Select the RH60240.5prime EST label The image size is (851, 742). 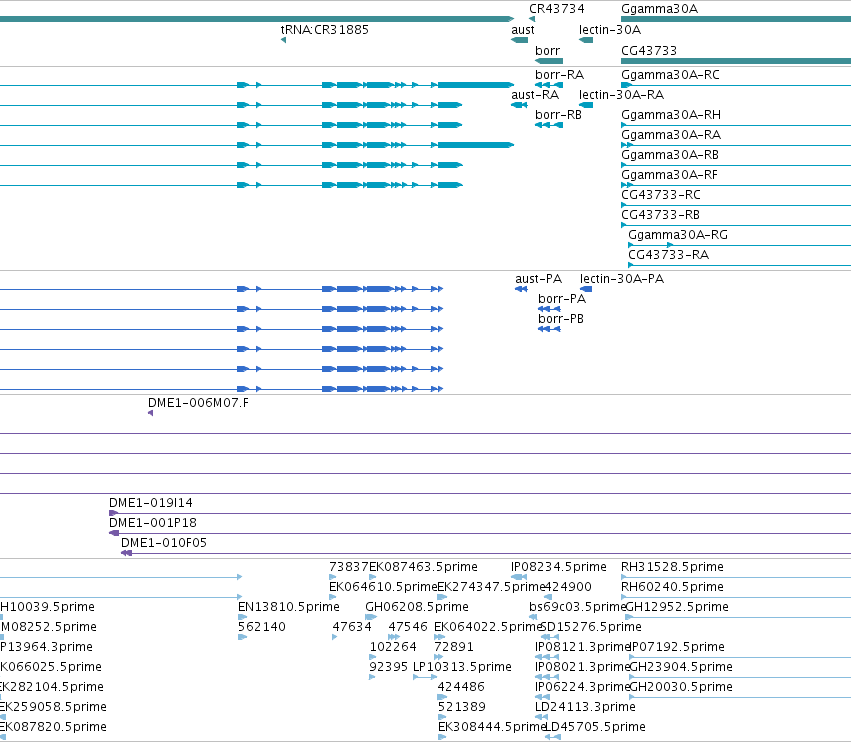[672, 587]
